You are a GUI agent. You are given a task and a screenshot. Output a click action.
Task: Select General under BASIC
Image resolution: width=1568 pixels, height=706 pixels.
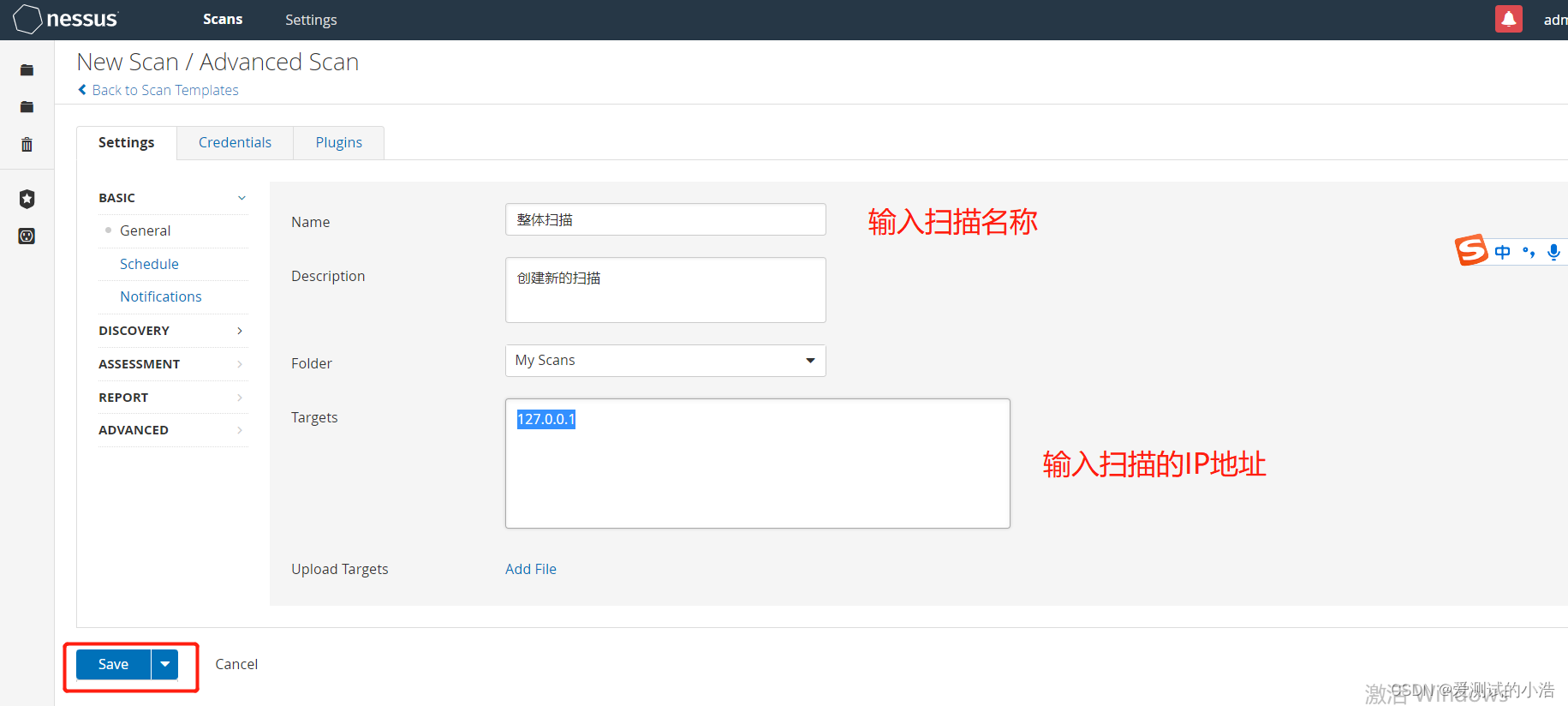click(146, 230)
